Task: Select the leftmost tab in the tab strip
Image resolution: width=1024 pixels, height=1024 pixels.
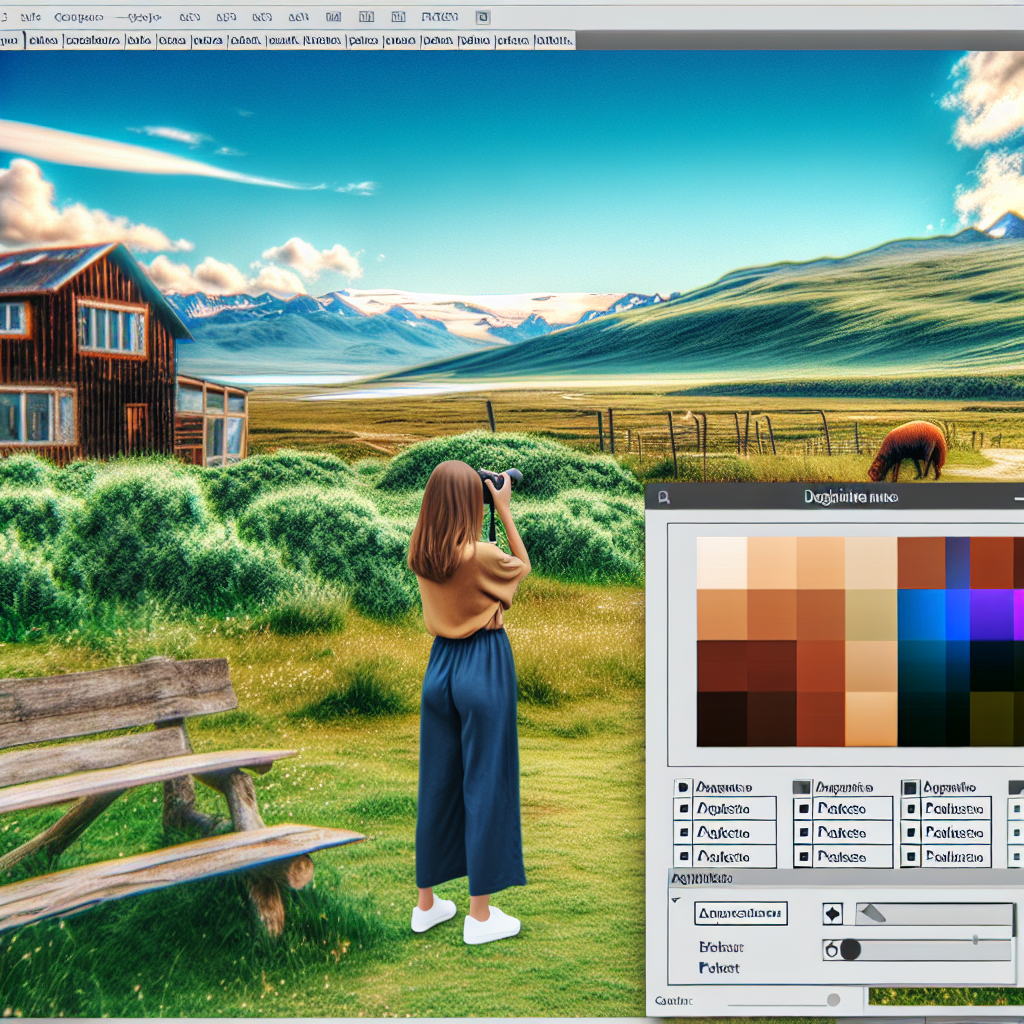Action: click(x=10, y=41)
